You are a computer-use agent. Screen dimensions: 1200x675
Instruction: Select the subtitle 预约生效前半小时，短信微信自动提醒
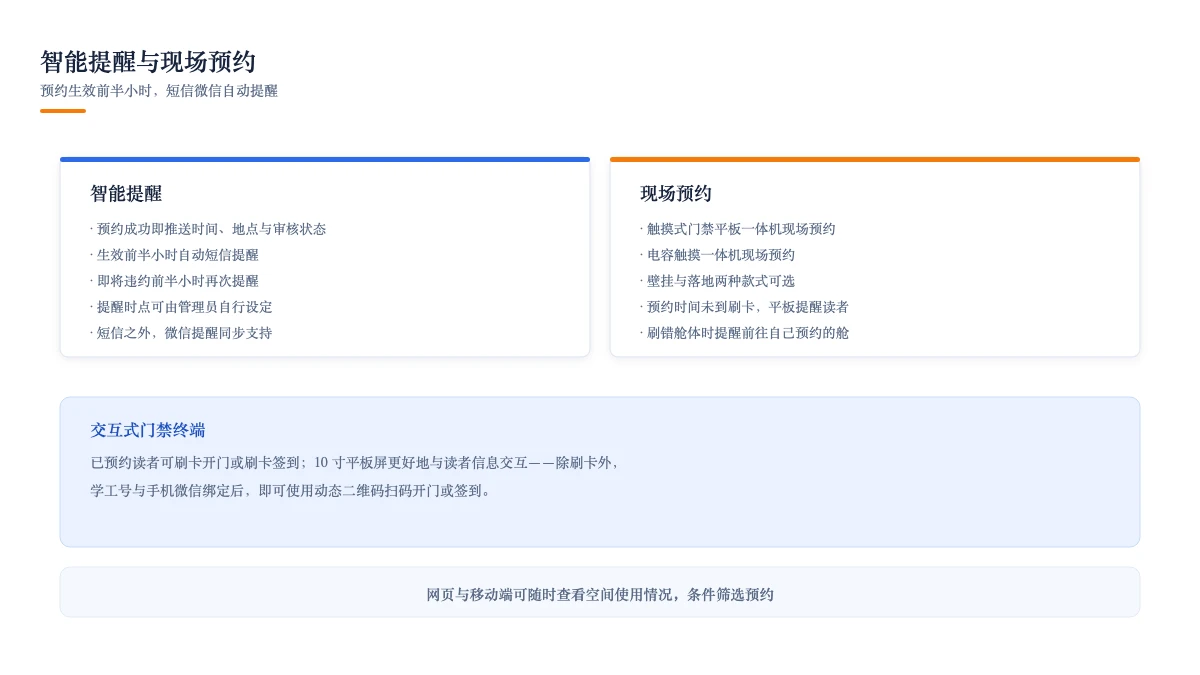[159, 91]
